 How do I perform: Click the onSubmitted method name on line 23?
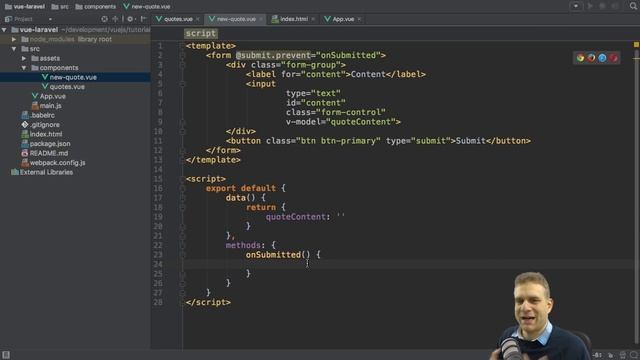pos(273,255)
